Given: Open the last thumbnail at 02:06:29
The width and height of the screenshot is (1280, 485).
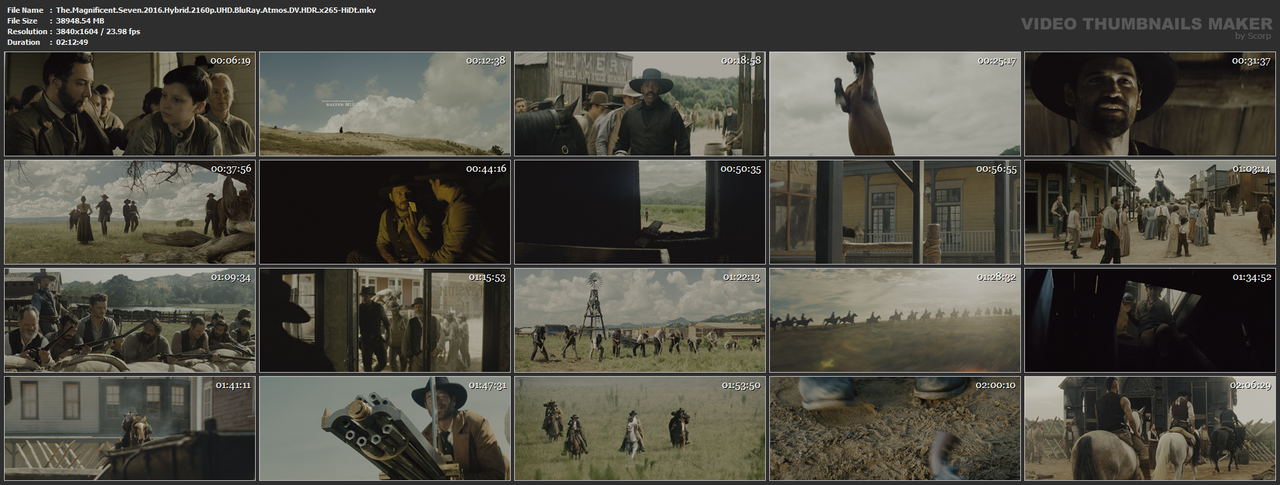Looking at the screenshot, I should point(1150,427).
